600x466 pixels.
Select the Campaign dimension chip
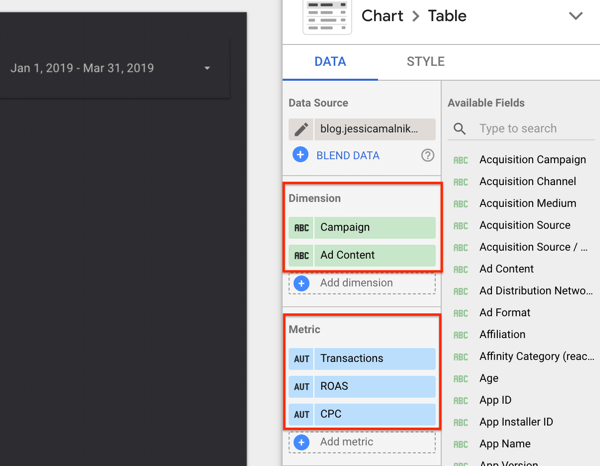(375, 228)
